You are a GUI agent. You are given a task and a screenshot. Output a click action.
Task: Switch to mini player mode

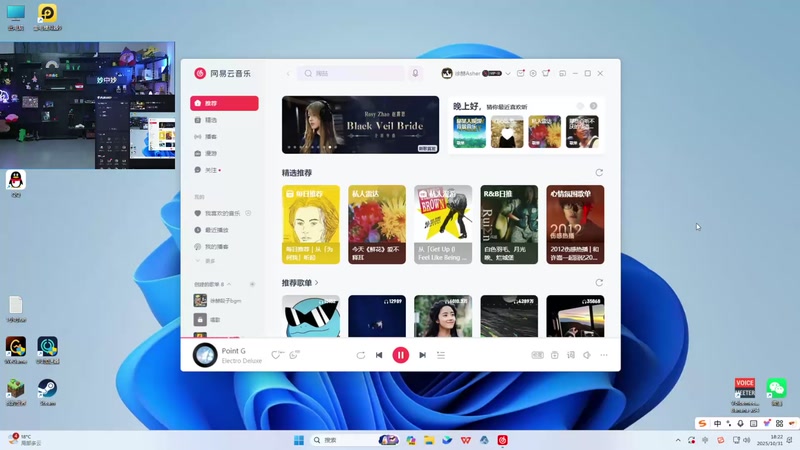click(x=562, y=73)
